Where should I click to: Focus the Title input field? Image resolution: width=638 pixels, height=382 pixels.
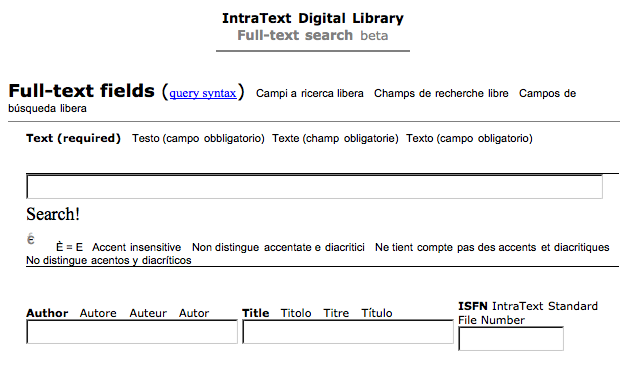348,332
